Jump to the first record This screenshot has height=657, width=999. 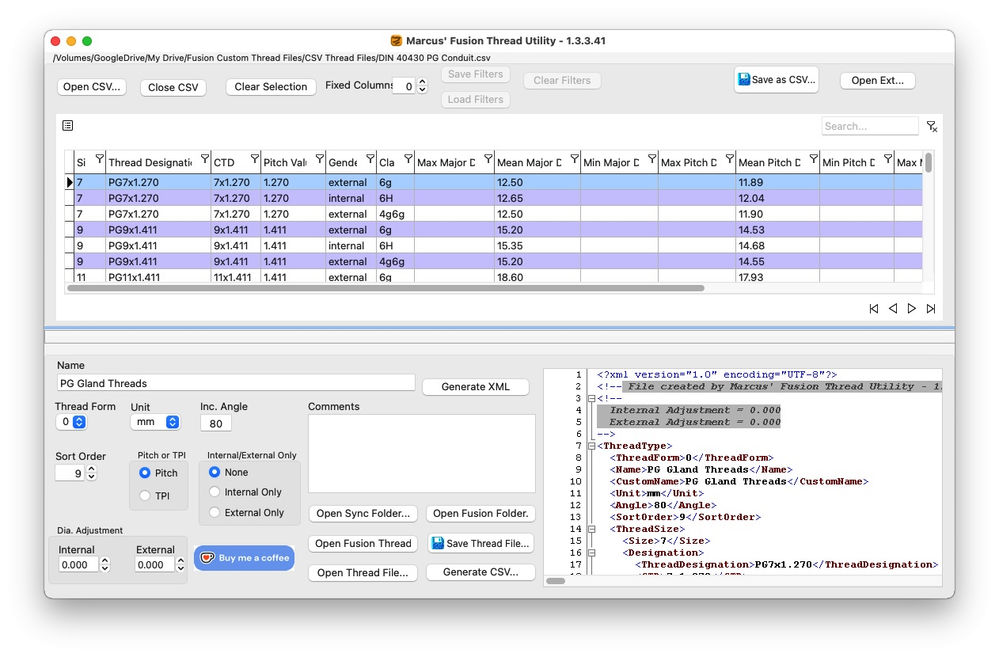pyautogui.click(x=873, y=308)
